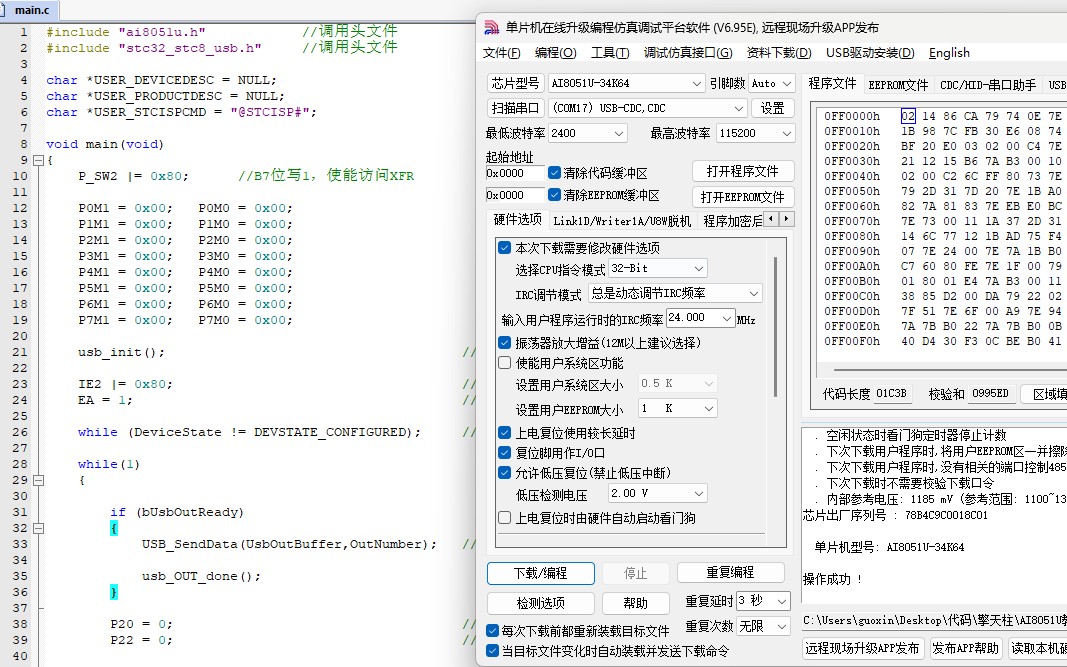Switch to the CDC/HID-串口助手 tab
Screen dimensions: 1067x667
pos(988,85)
